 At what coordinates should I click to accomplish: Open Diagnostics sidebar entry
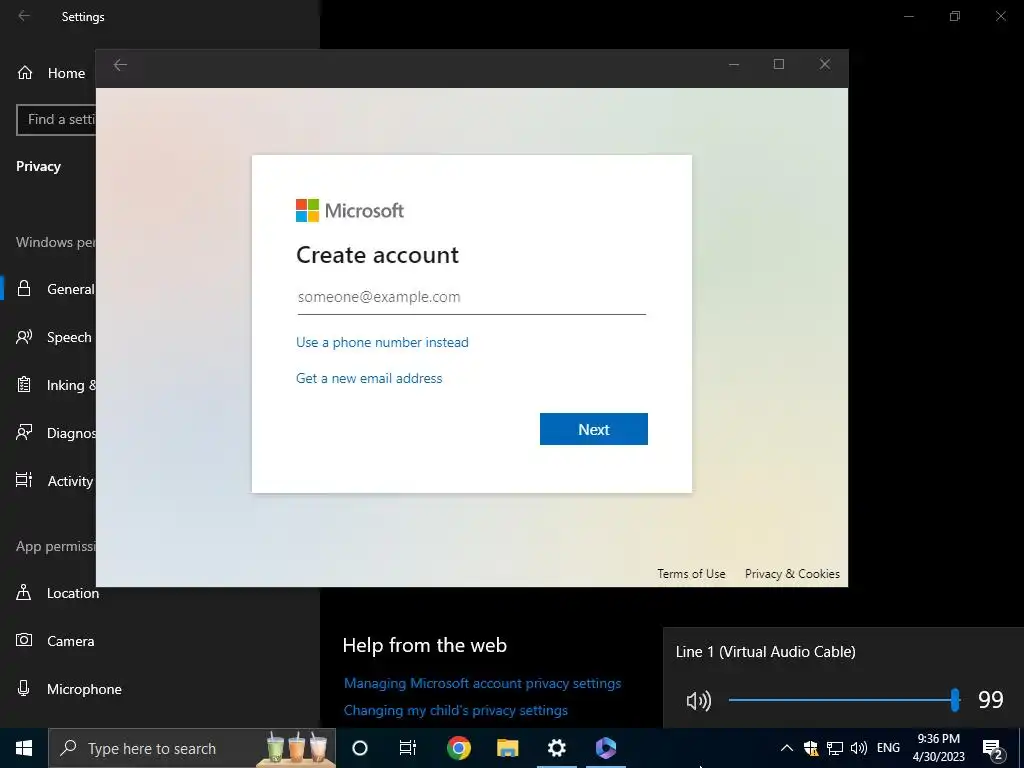(54, 433)
